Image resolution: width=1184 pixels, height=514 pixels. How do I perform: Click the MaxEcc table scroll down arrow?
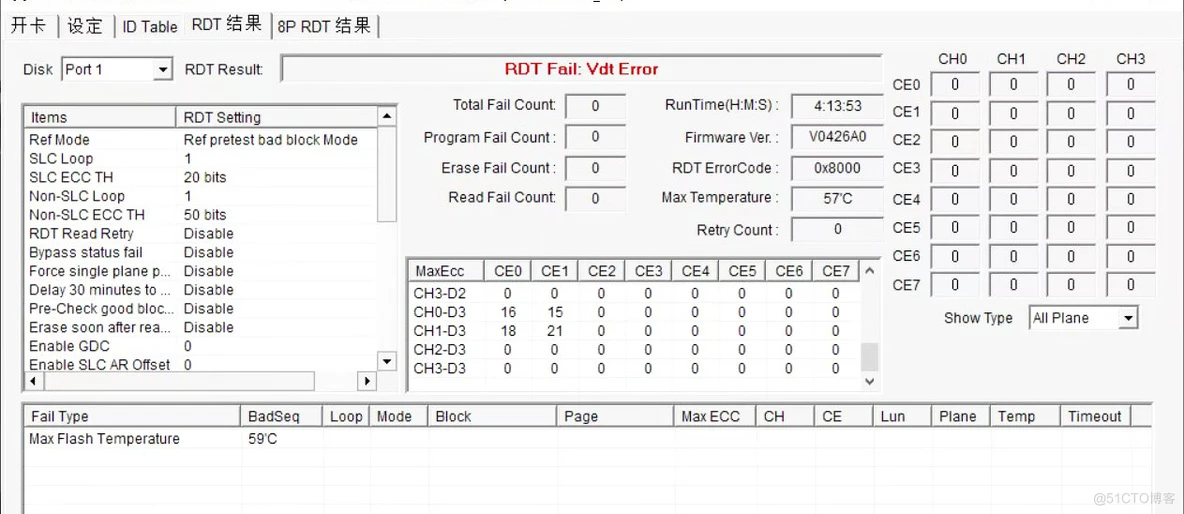tap(869, 381)
